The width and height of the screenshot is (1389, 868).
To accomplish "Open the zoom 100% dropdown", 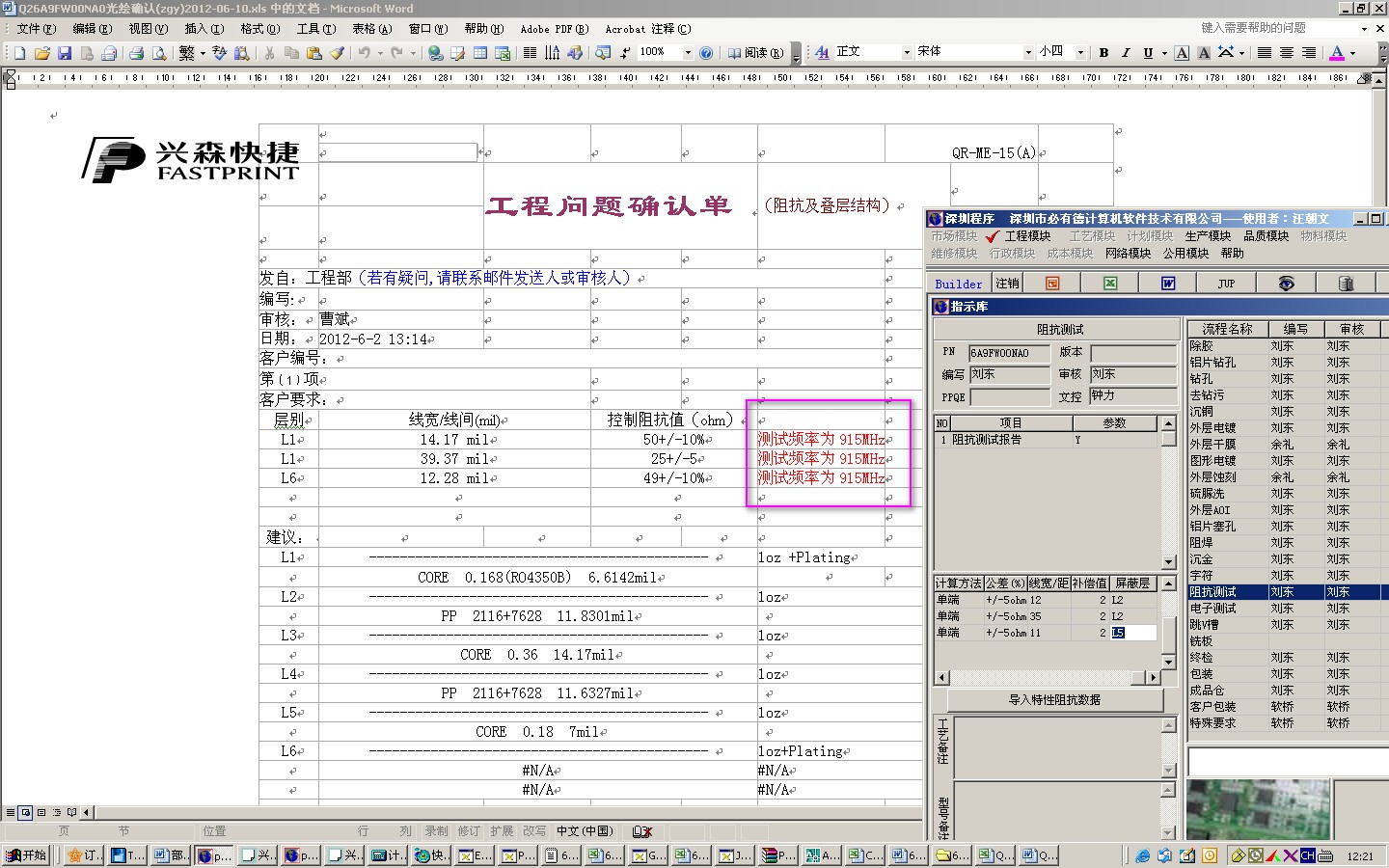I will tap(688, 52).
